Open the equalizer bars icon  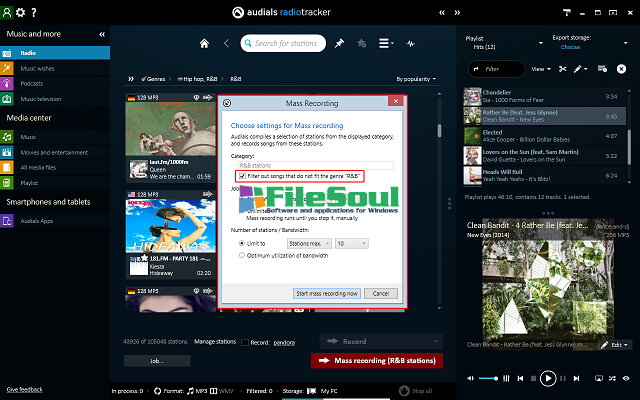pos(506,378)
